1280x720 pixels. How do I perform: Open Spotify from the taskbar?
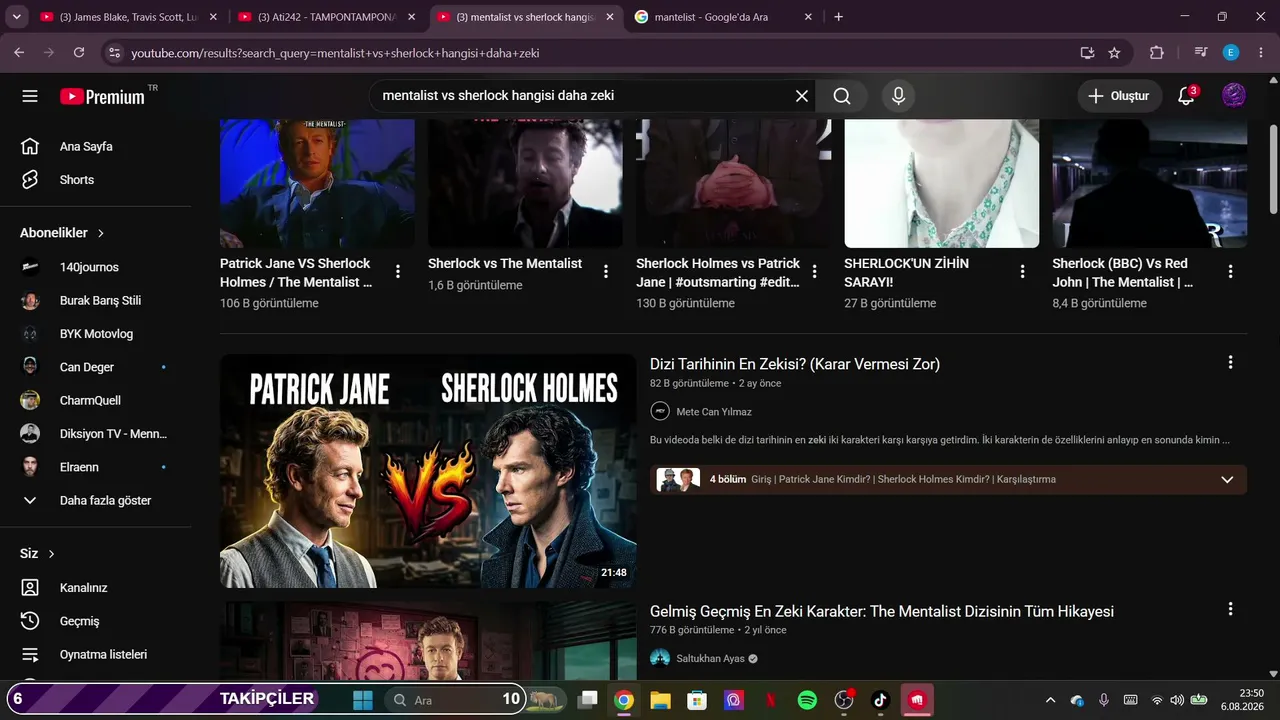click(x=807, y=700)
